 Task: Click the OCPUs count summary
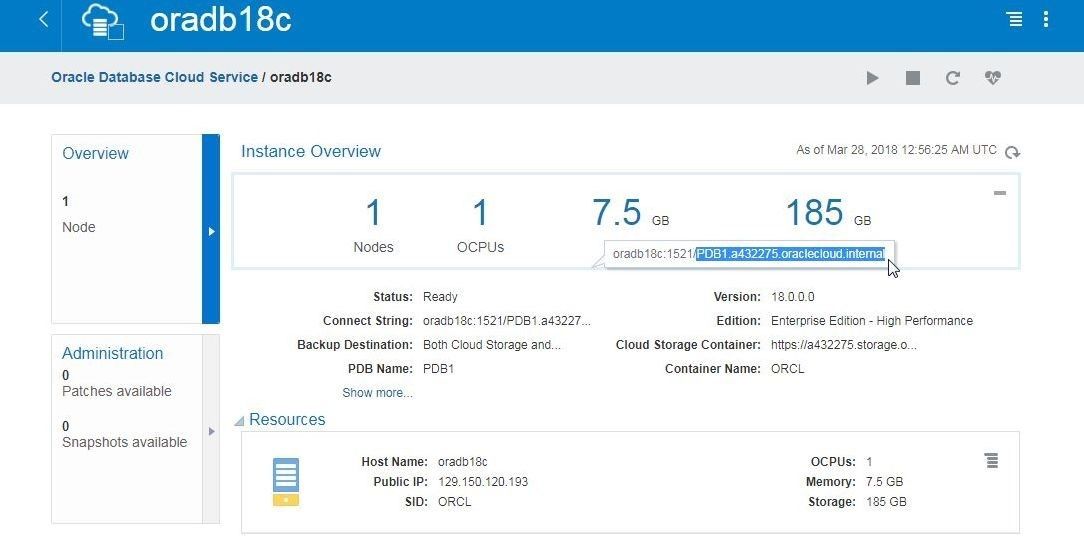480,225
